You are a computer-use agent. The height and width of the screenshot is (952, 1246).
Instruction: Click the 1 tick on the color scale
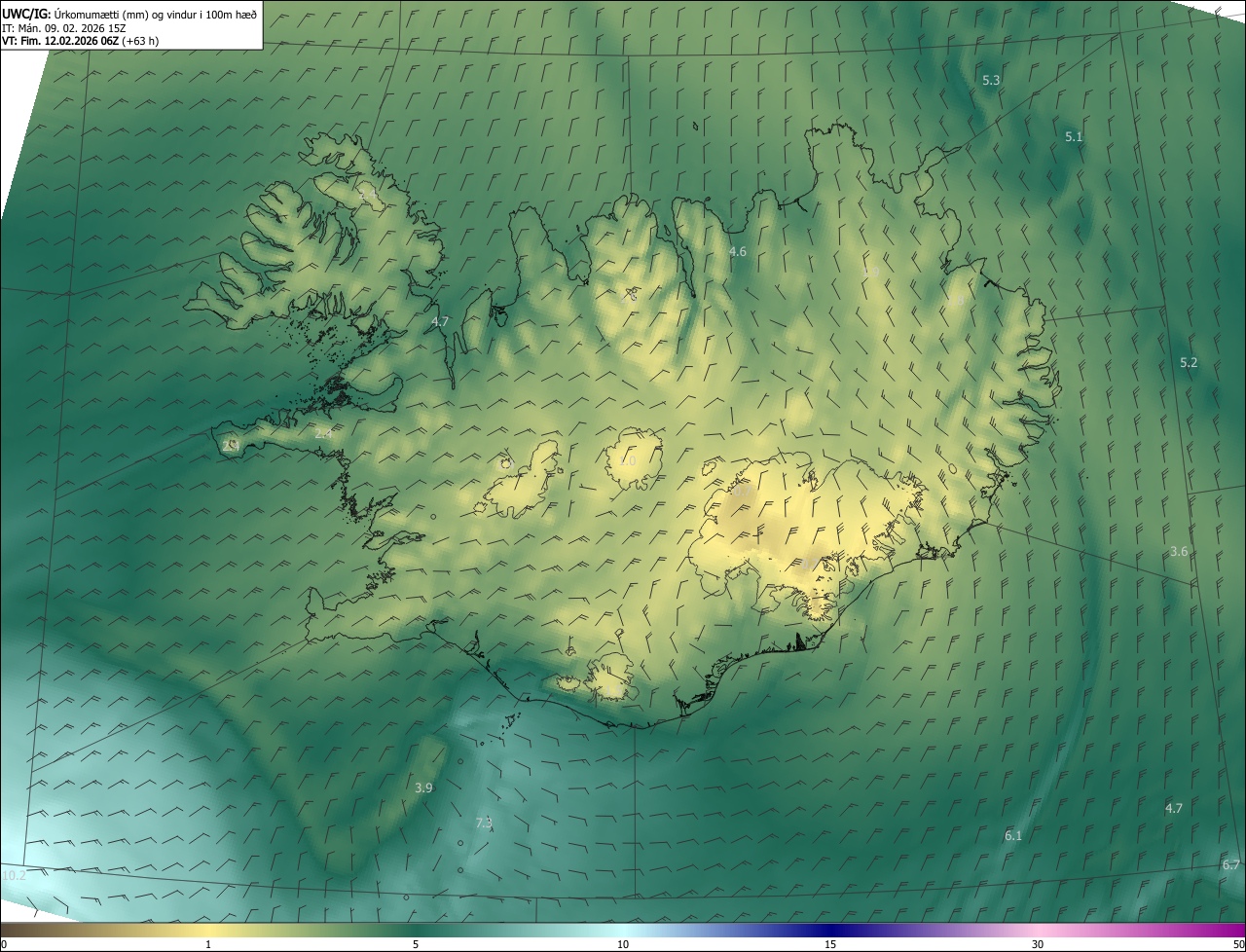click(208, 944)
